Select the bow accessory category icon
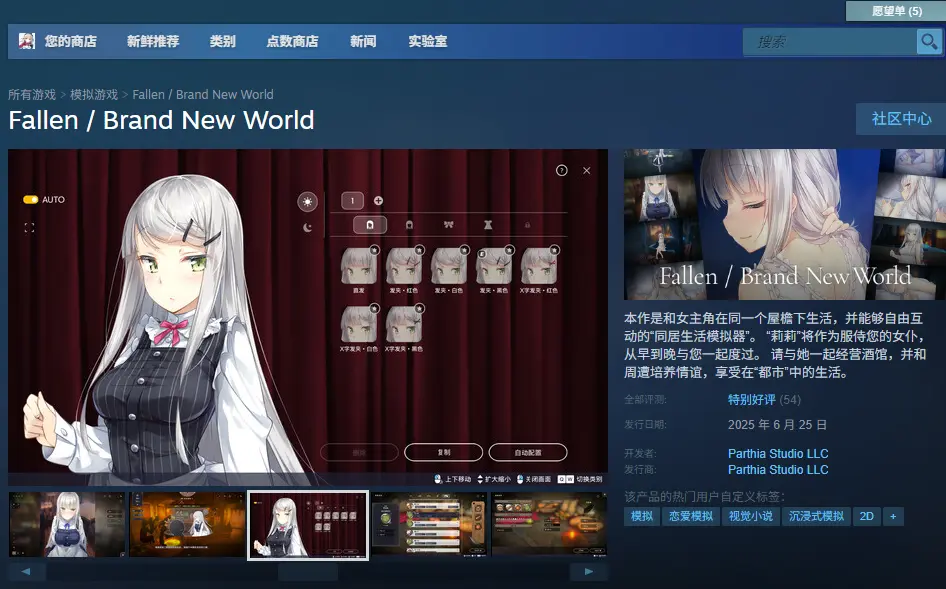This screenshot has height=589, width=946. pyautogui.click(x=448, y=224)
